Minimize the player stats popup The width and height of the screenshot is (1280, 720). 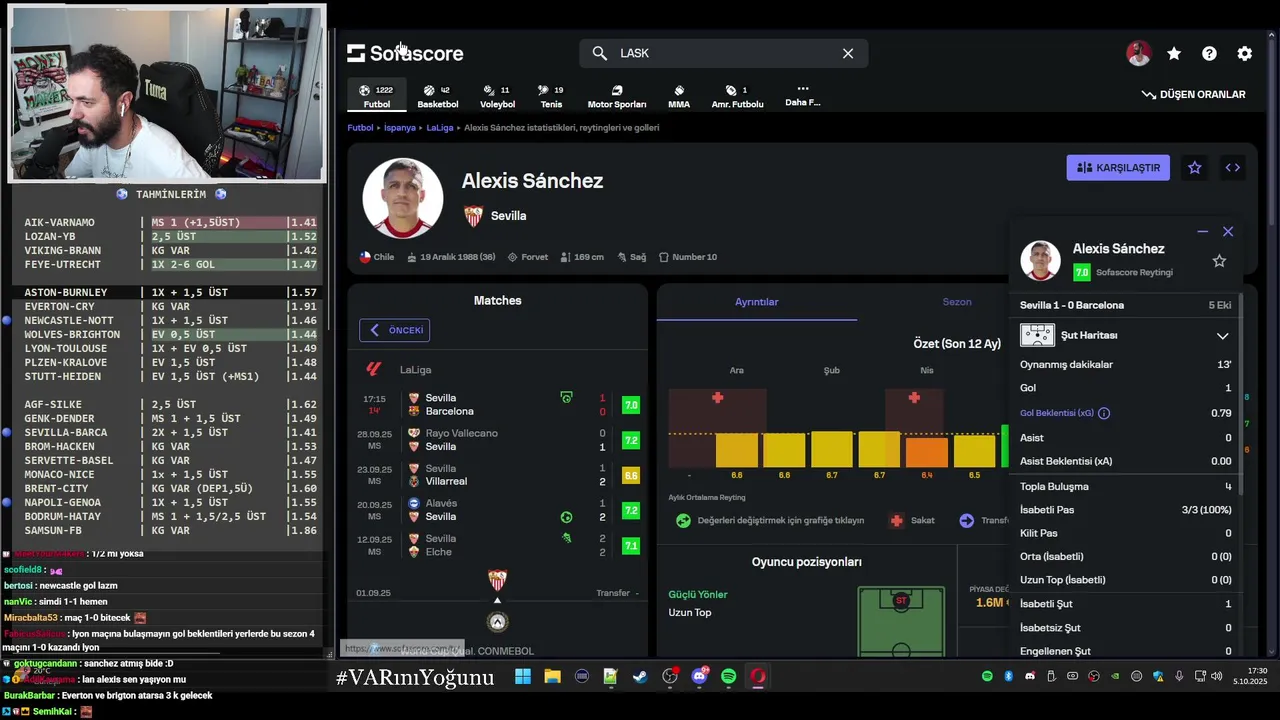1203,231
